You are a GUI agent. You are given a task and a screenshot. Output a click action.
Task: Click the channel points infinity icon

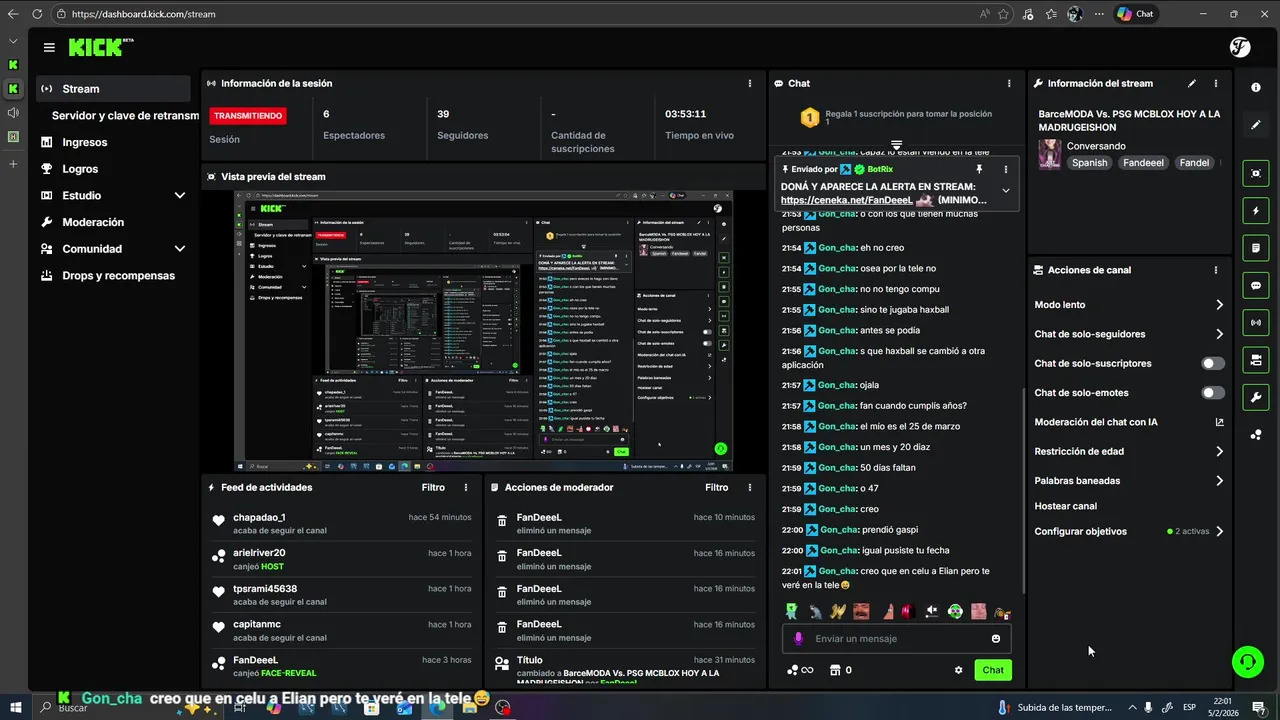[x=799, y=670]
